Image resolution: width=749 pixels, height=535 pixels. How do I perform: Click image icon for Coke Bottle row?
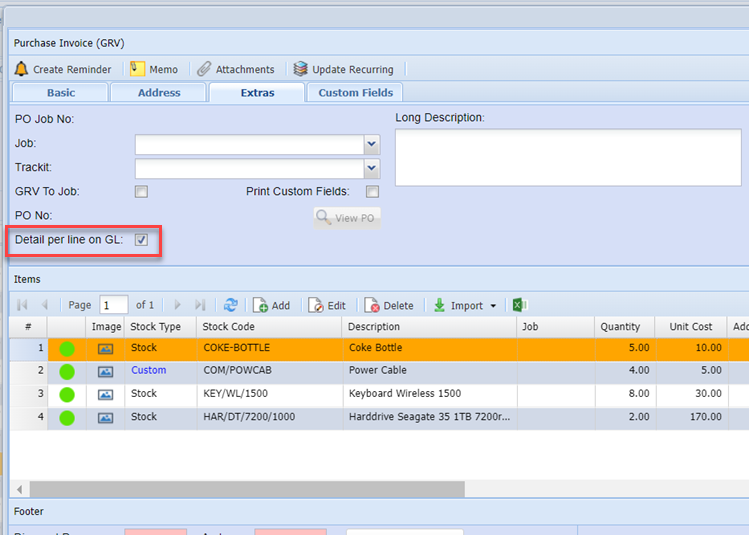(105, 348)
